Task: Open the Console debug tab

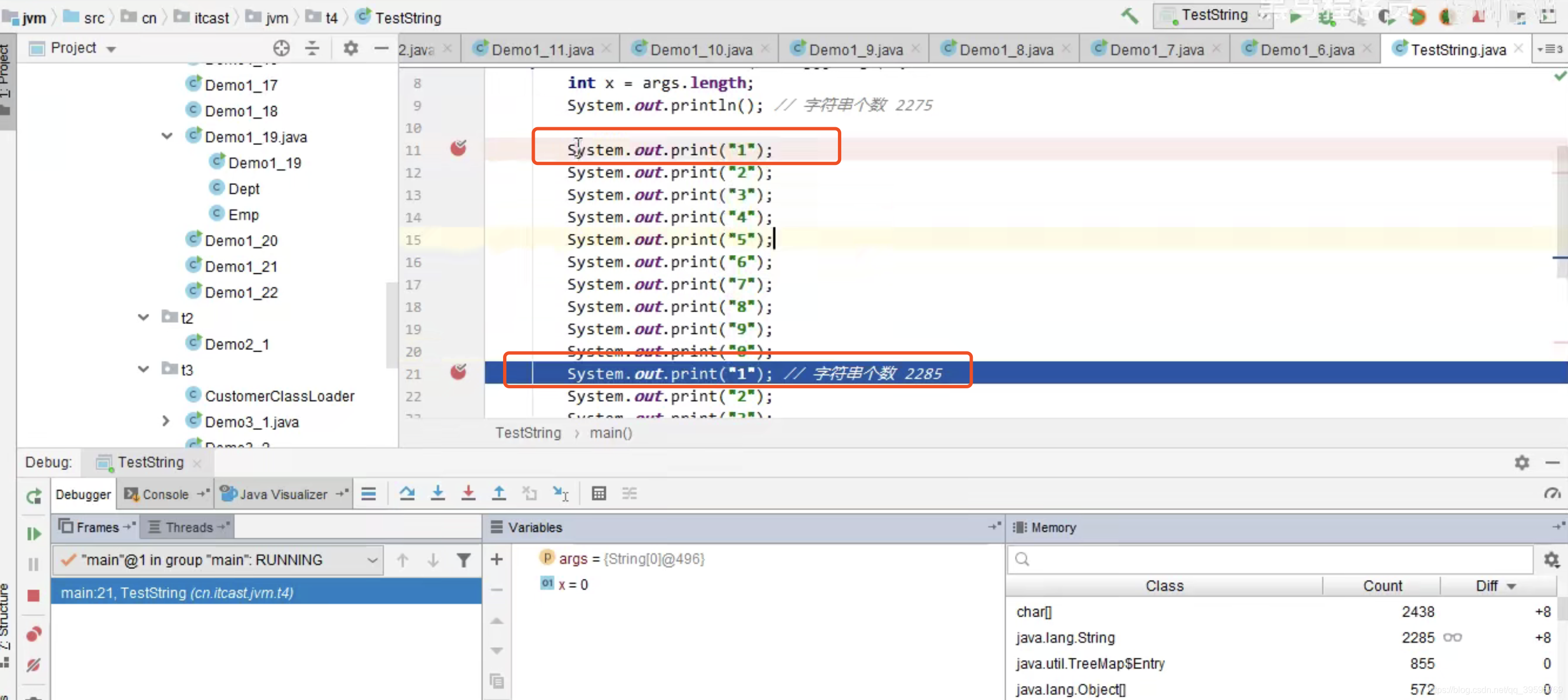Action: [x=165, y=494]
